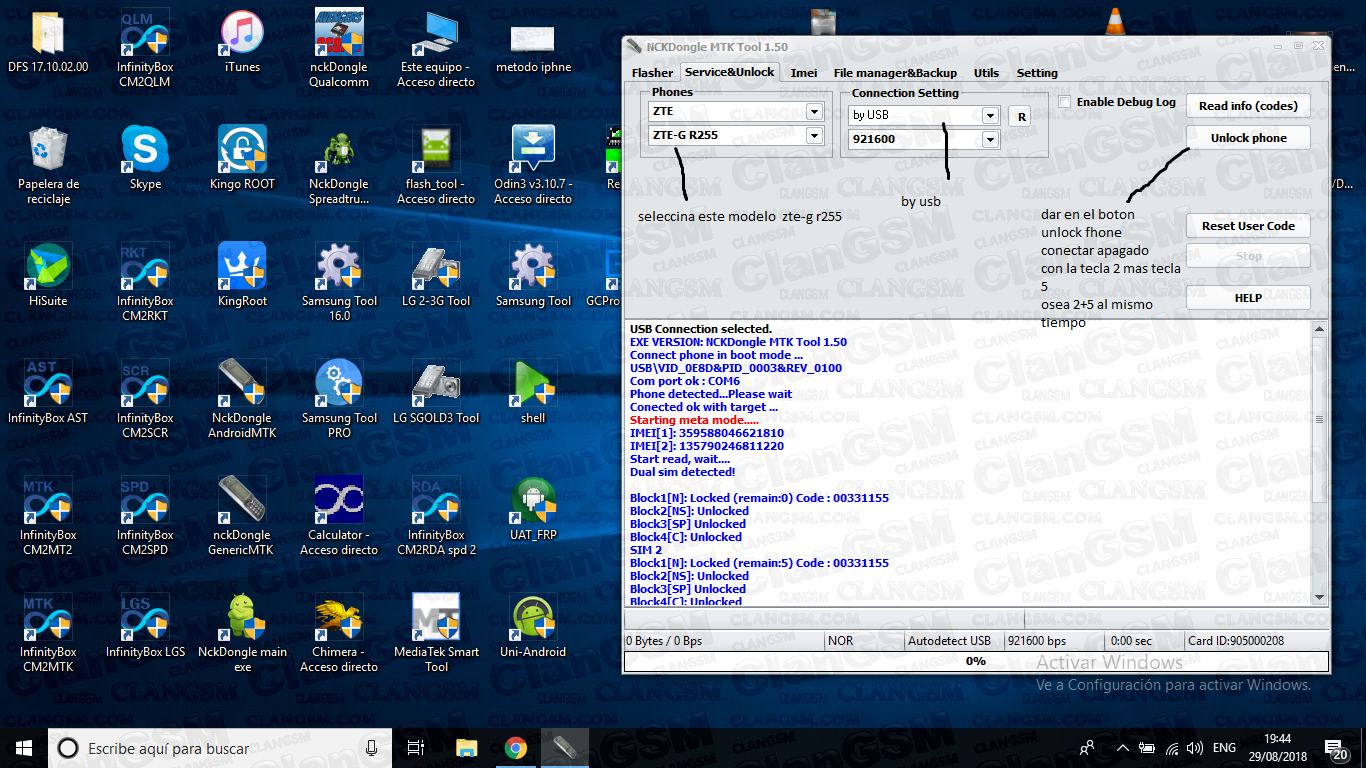The height and width of the screenshot is (768, 1366).
Task: Open the 921600 baud rate dropdown
Action: pos(990,139)
